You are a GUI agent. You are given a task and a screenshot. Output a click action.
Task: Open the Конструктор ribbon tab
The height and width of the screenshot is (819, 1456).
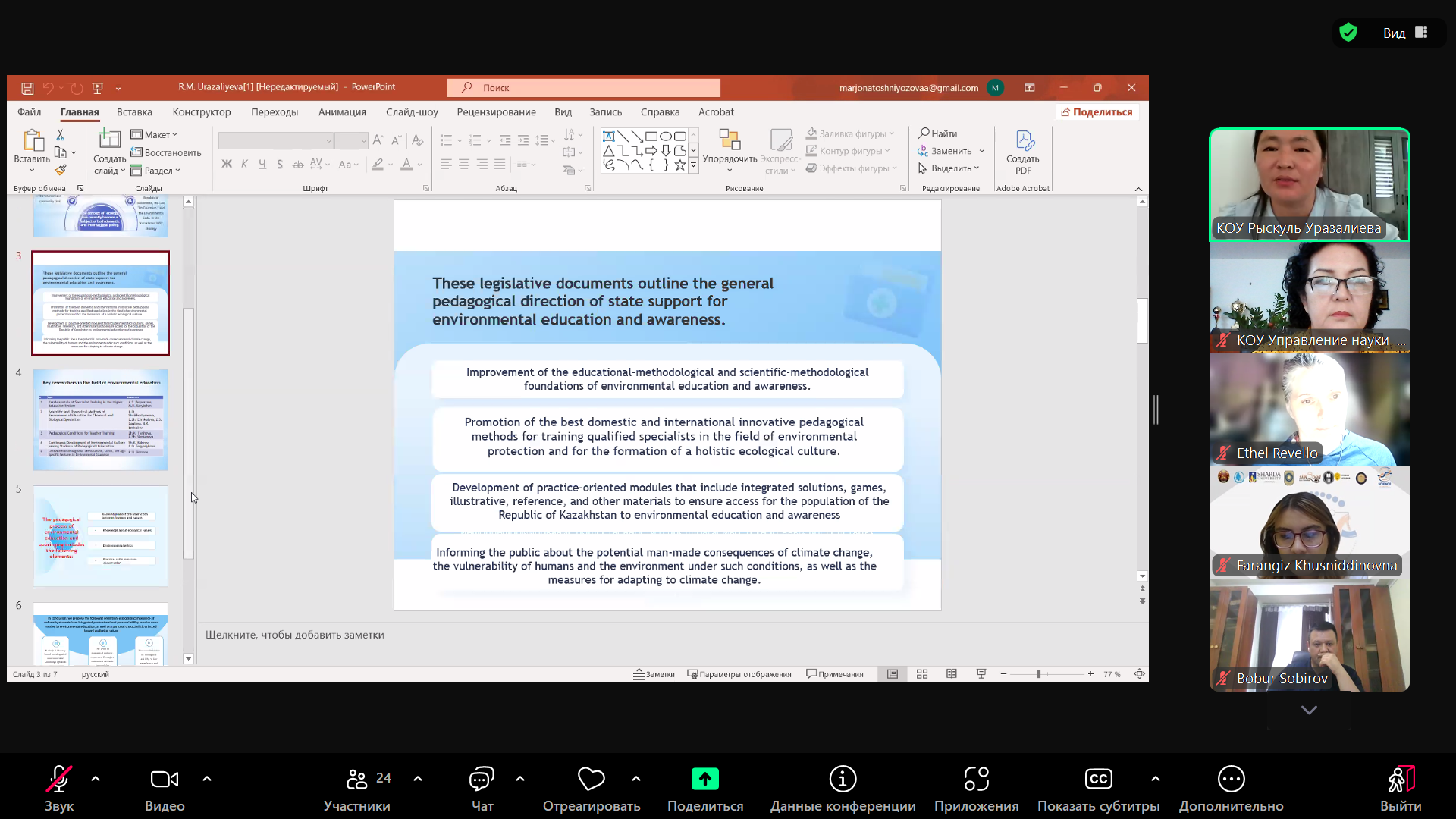[202, 112]
